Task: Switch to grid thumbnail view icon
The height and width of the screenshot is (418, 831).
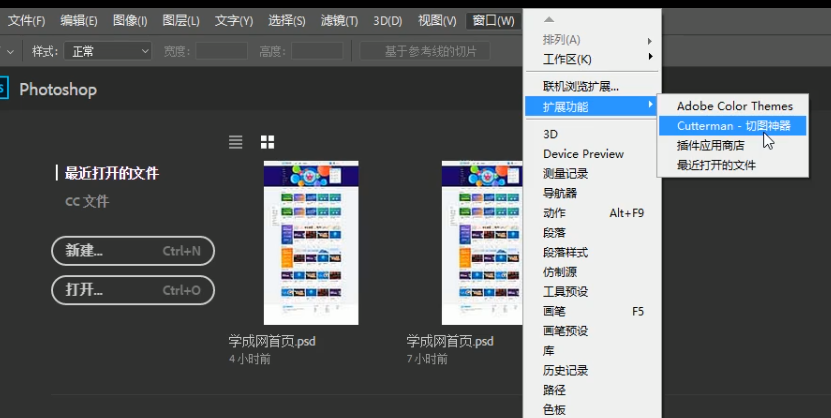Action: point(268,141)
